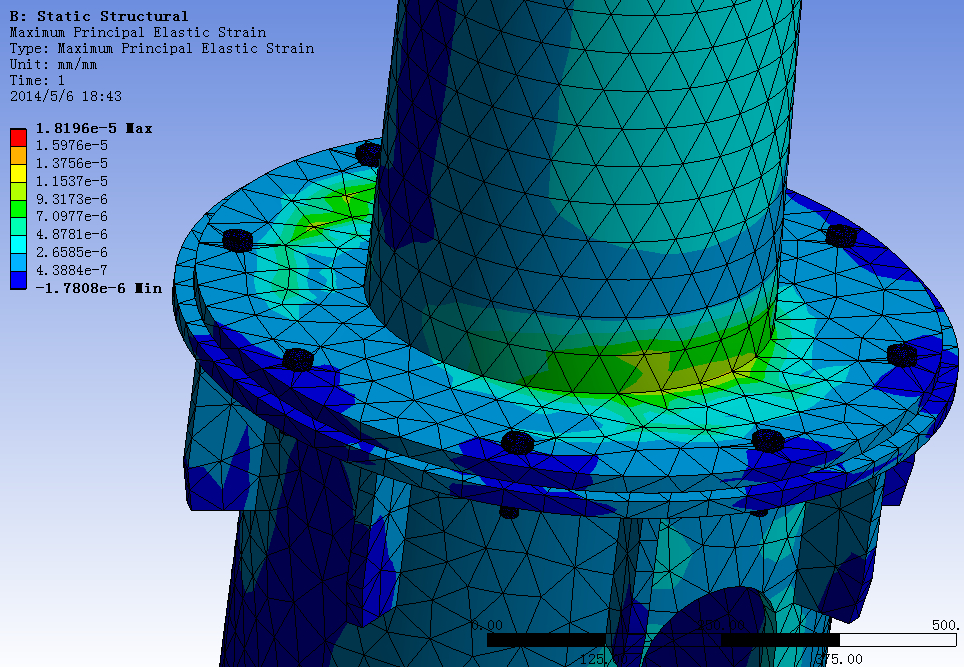Click legend value '7.0977e-6'

tap(72, 216)
